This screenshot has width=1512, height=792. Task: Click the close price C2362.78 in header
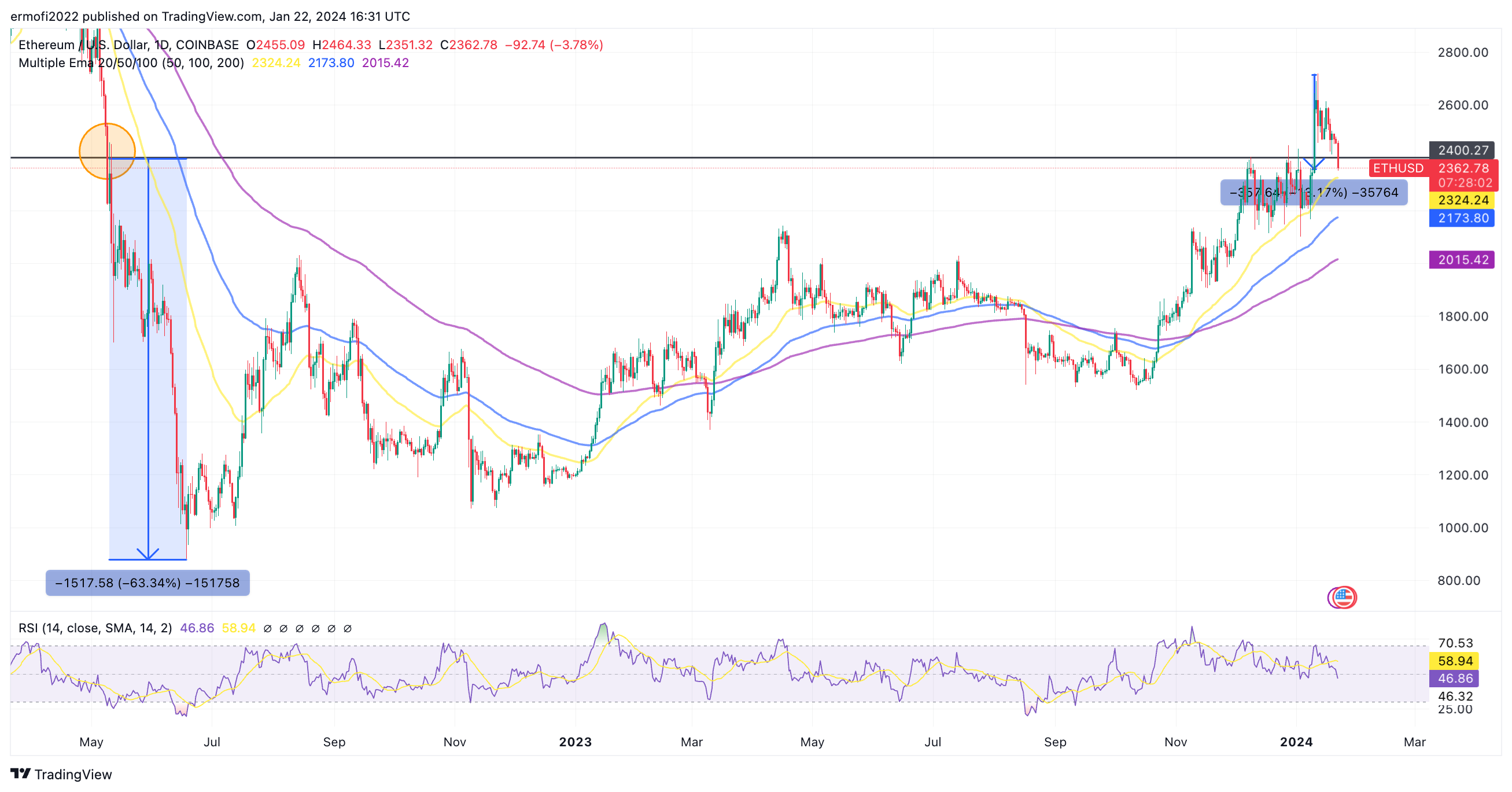coord(469,45)
